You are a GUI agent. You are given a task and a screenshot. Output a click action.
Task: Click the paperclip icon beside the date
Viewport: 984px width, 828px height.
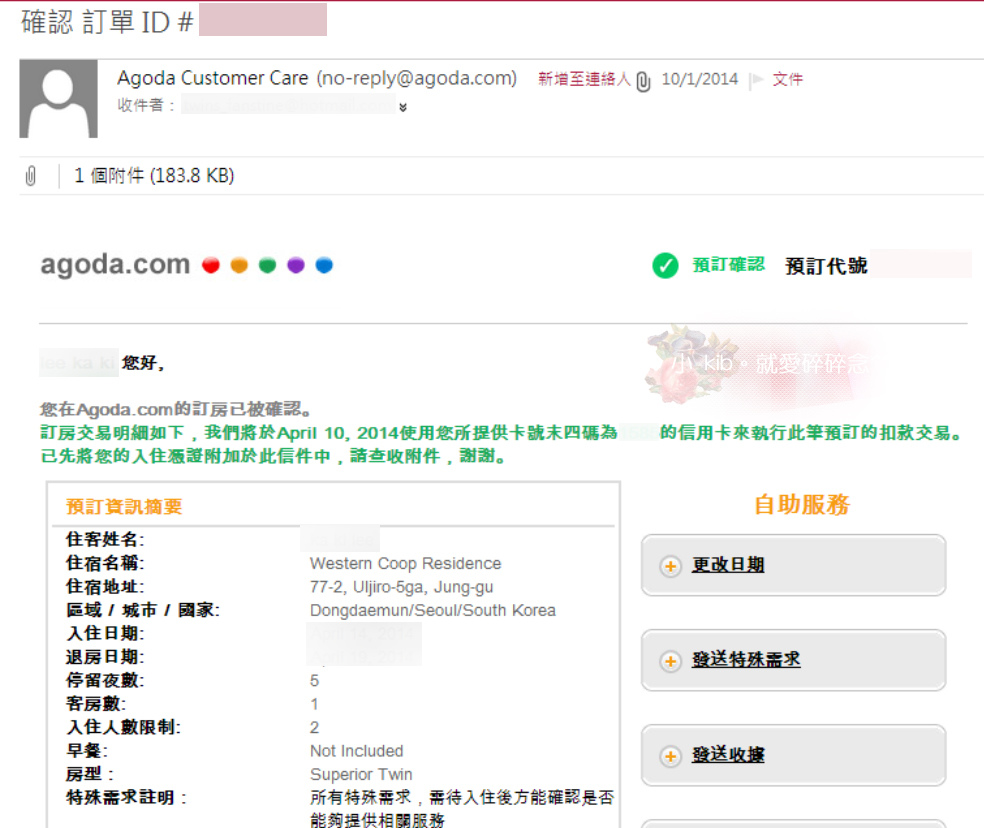coord(643,81)
